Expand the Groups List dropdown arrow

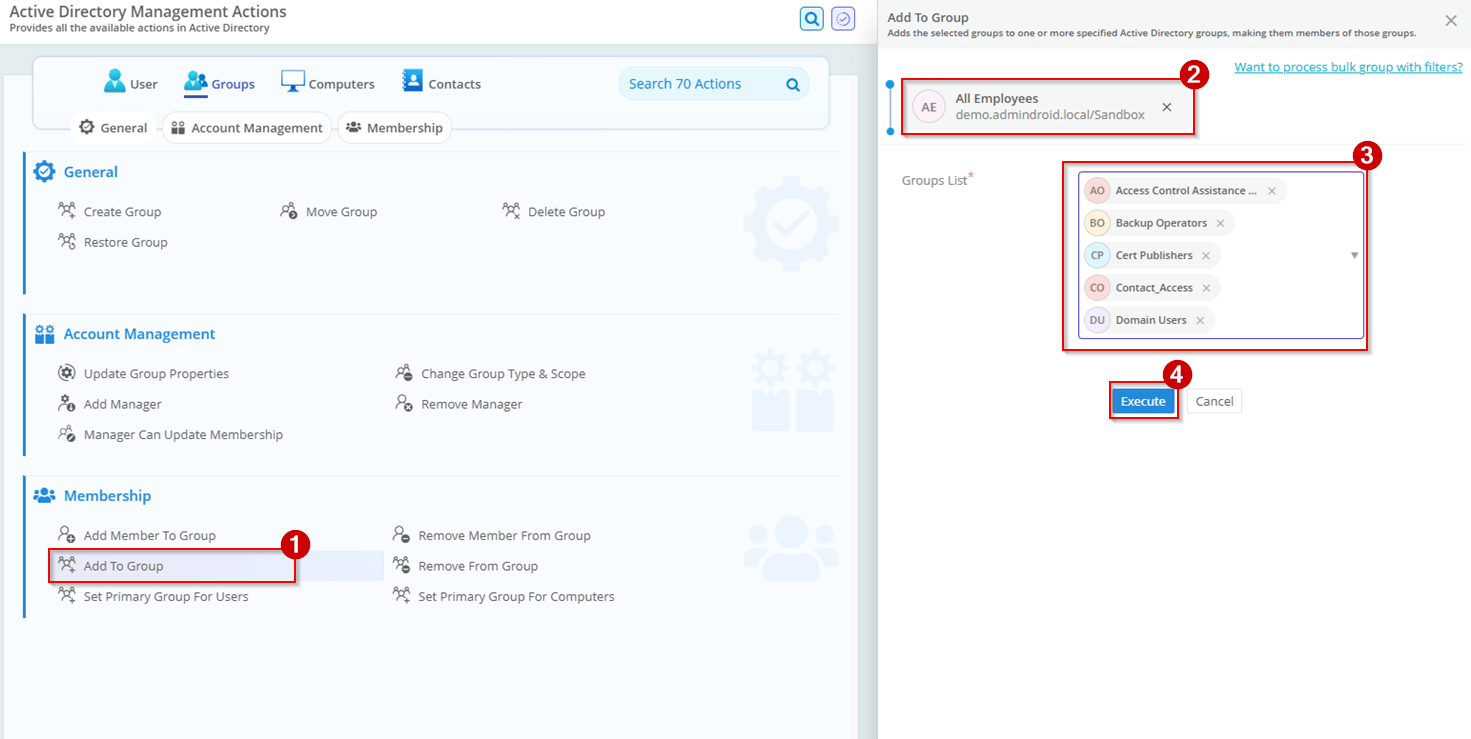point(1355,255)
